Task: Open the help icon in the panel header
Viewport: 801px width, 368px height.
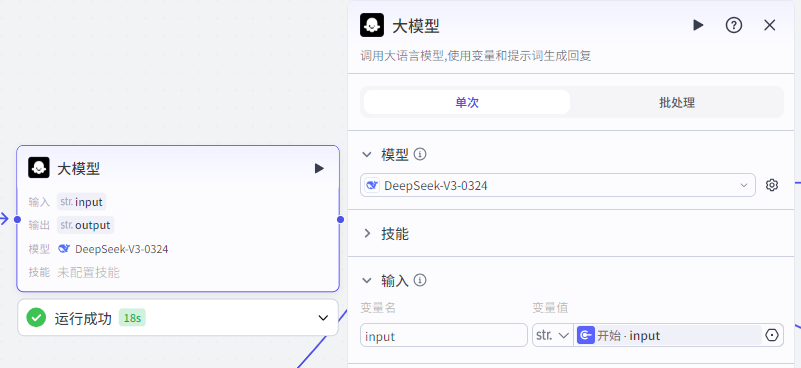Action: 734,25
